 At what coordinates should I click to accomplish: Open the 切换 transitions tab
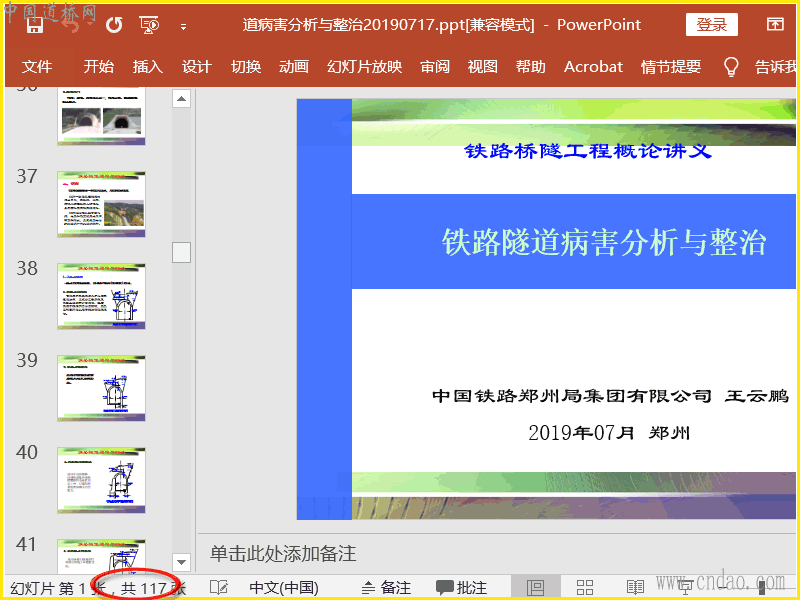(x=246, y=66)
